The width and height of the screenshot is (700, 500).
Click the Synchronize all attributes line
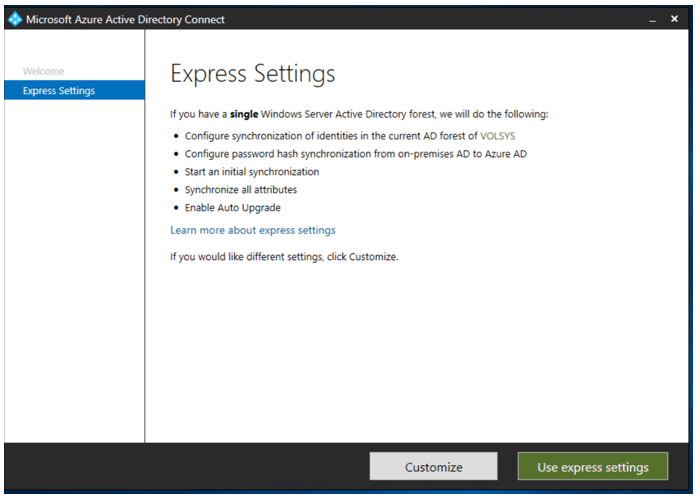240,190
